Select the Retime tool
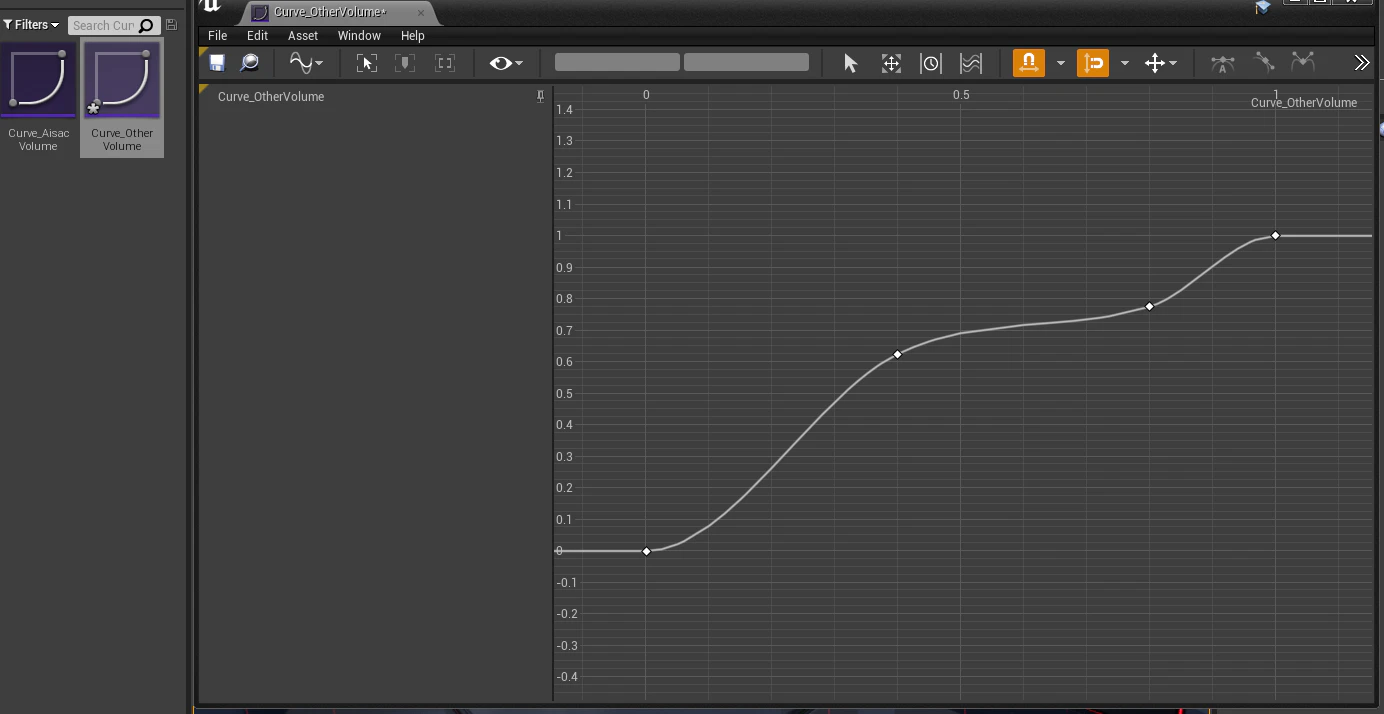This screenshot has height=714, width=1384. 931,63
